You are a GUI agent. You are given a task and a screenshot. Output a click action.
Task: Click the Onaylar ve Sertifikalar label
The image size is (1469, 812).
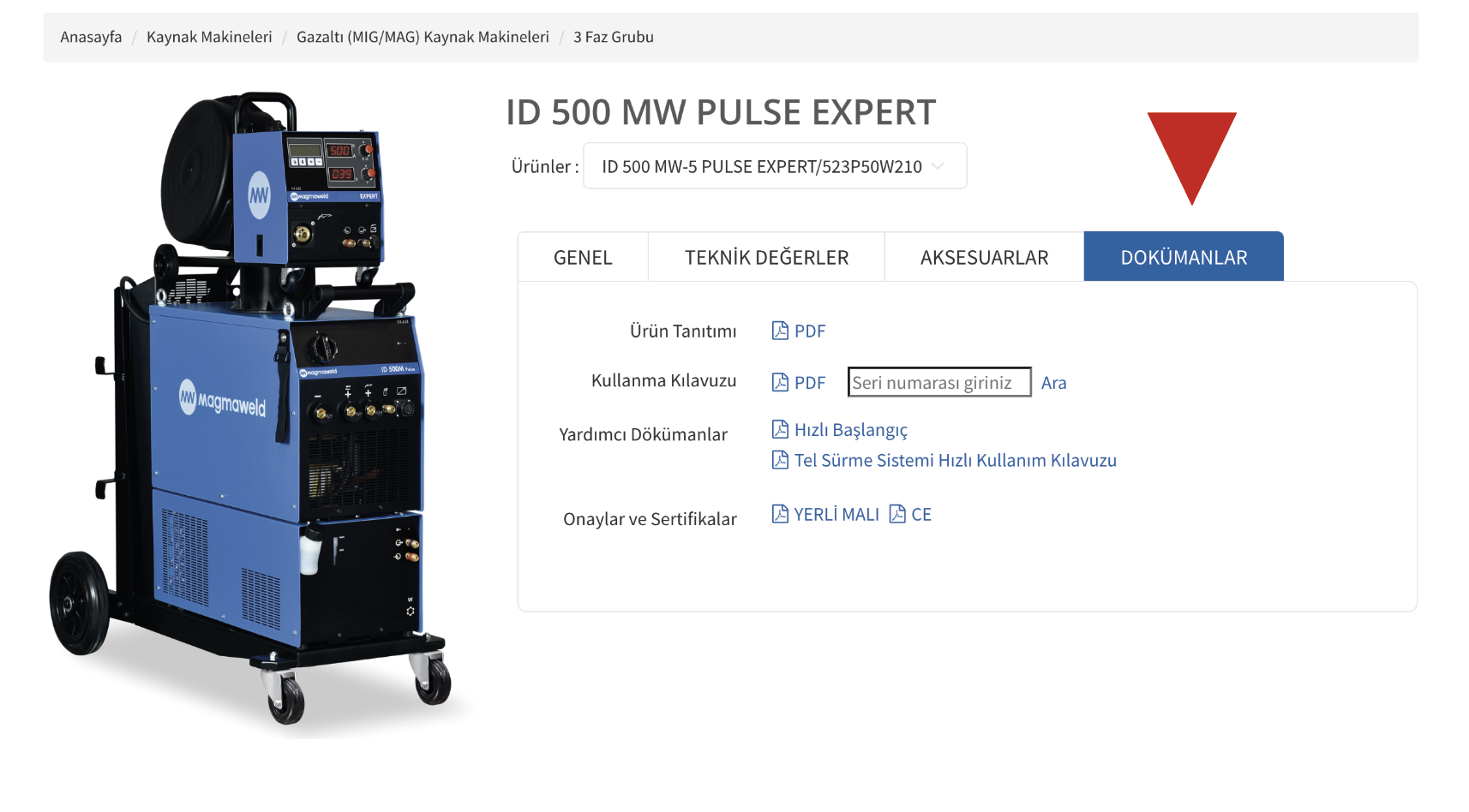point(650,519)
